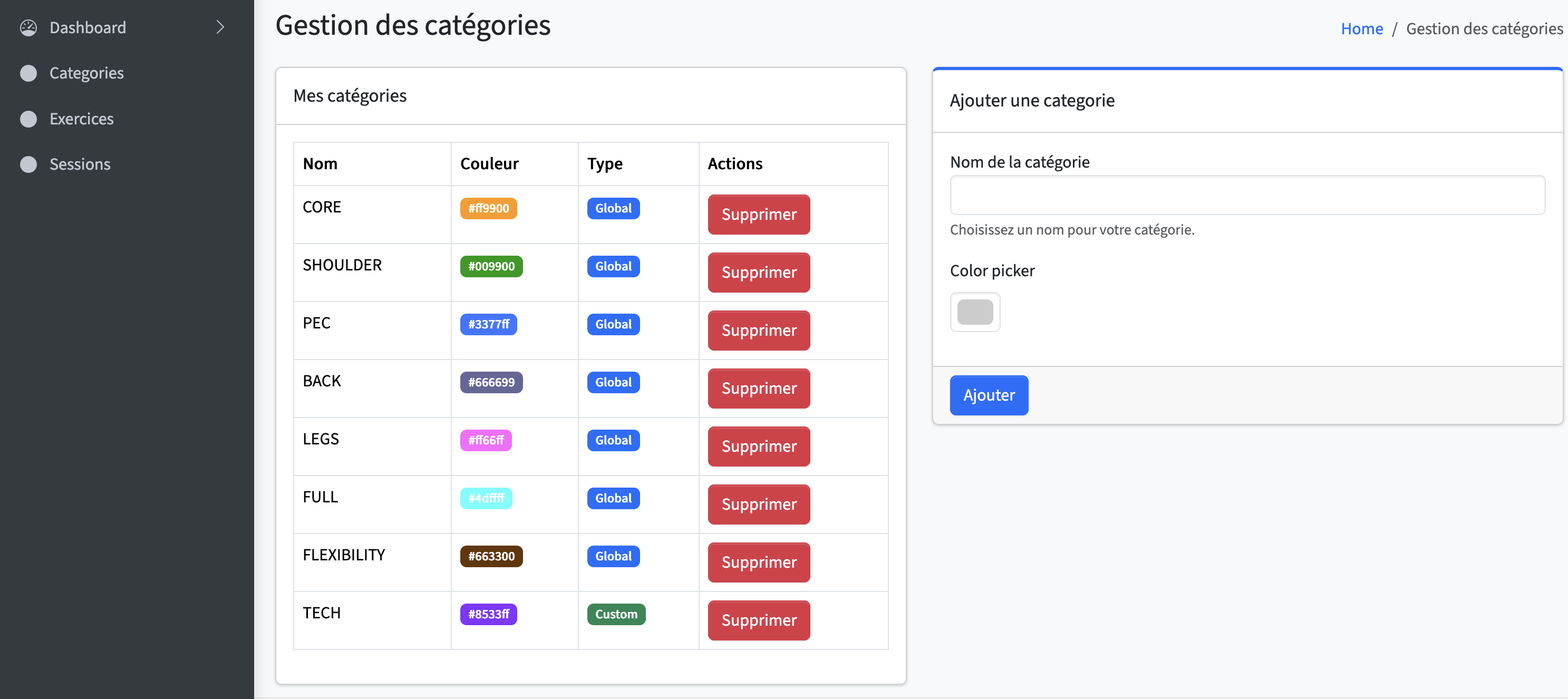
Task: Remove the LEGS category row
Action: (x=759, y=446)
